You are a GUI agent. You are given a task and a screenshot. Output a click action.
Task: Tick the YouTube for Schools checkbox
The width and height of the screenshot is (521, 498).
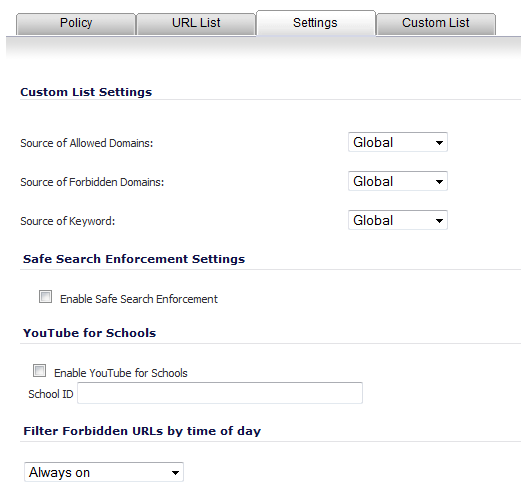click(x=39, y=371)
